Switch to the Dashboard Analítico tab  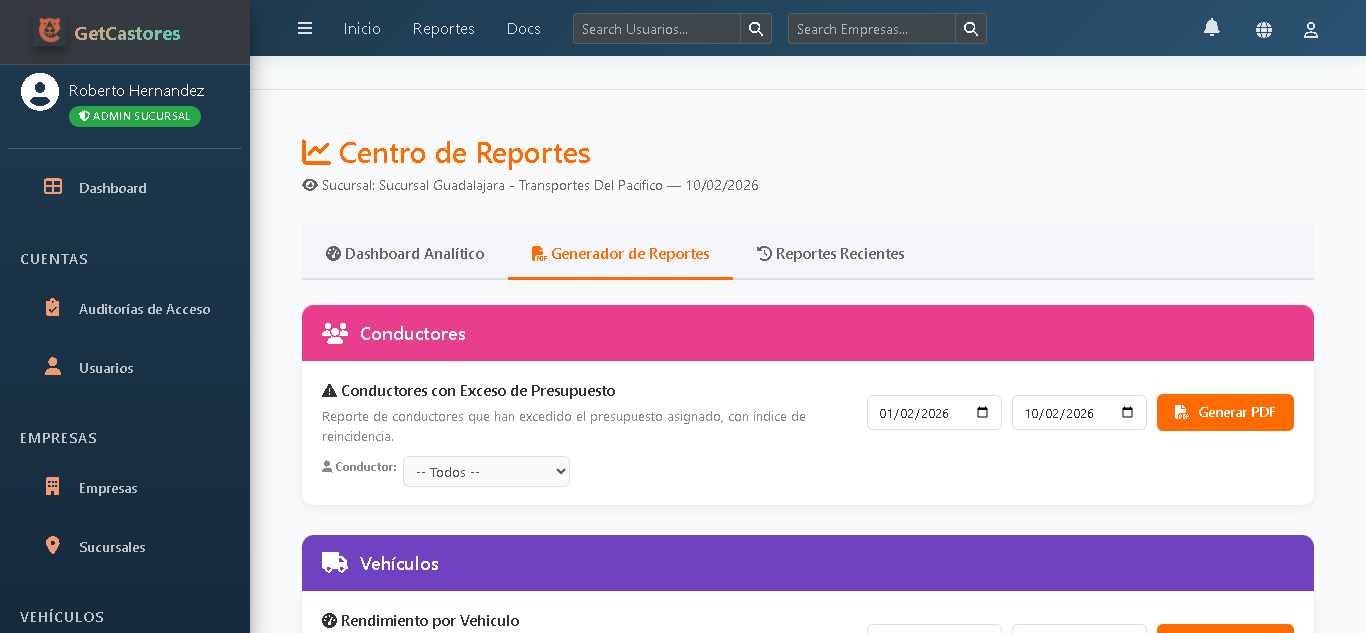pos(404,253)
